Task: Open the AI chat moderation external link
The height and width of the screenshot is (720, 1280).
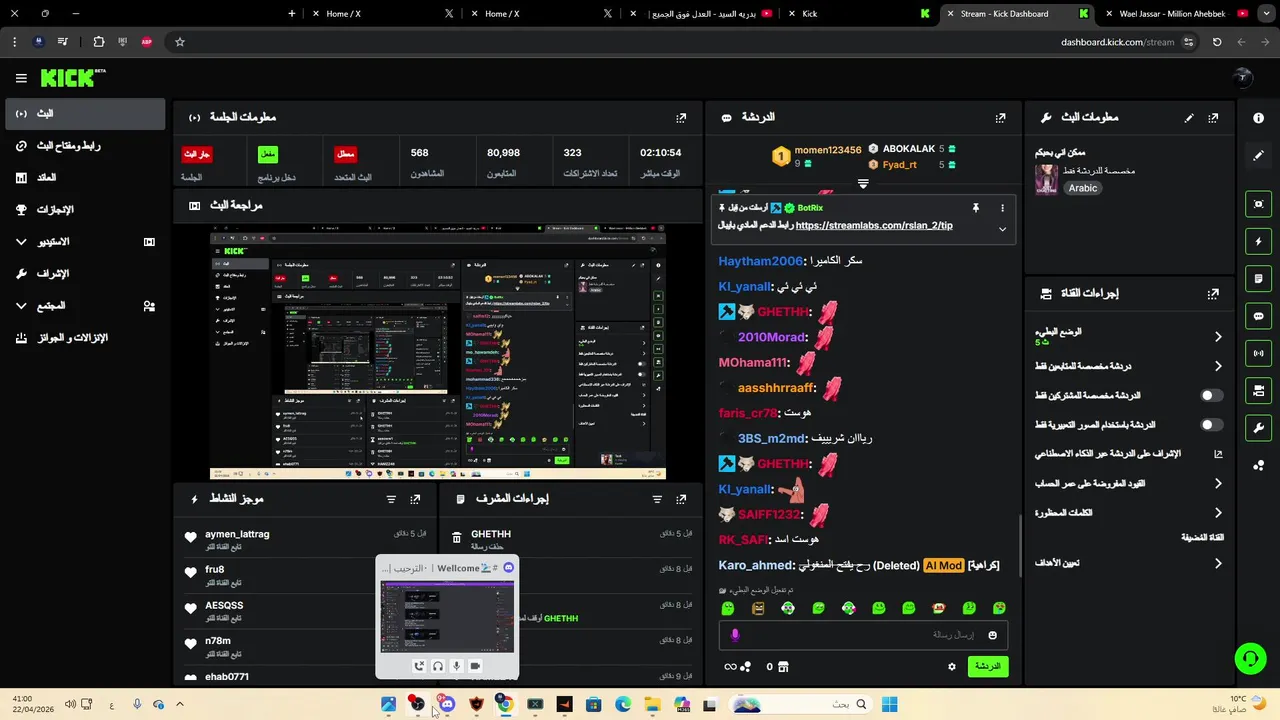Action: (1218, 454)
